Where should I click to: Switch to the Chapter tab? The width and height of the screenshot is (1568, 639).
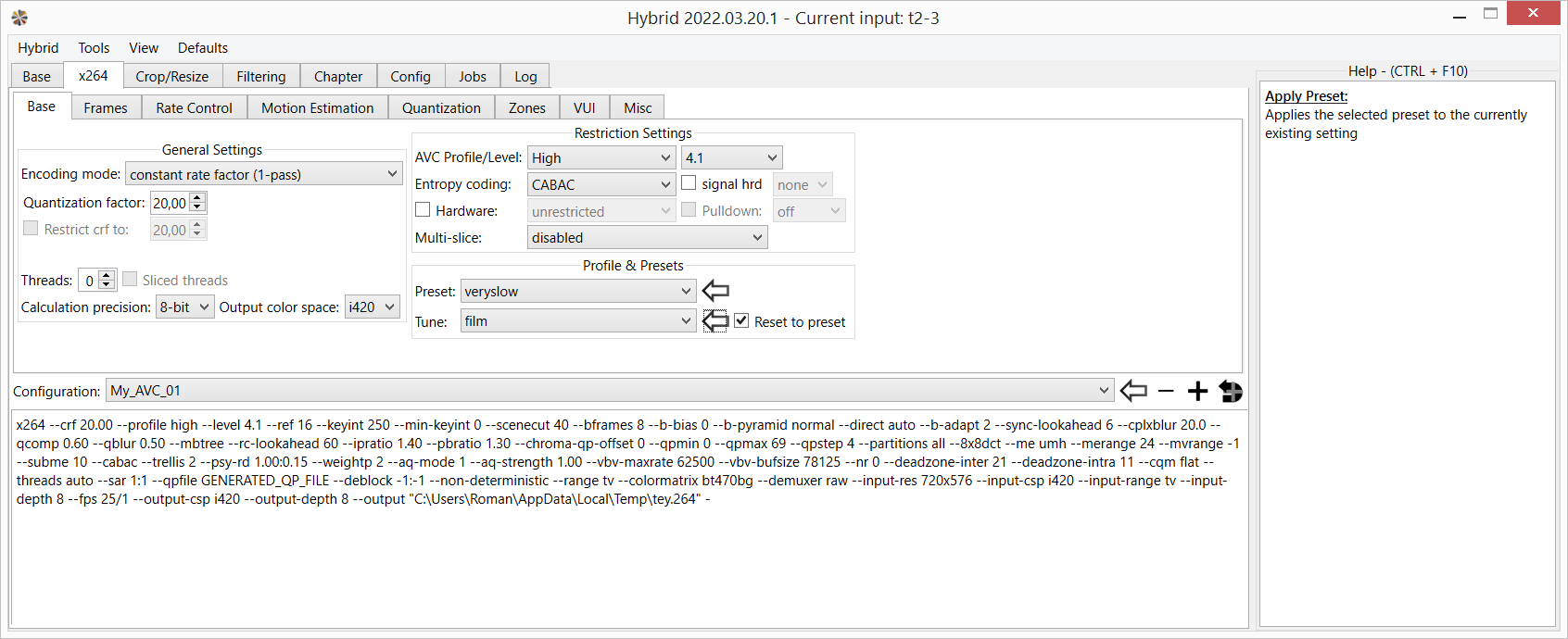[x=338, y=77]
